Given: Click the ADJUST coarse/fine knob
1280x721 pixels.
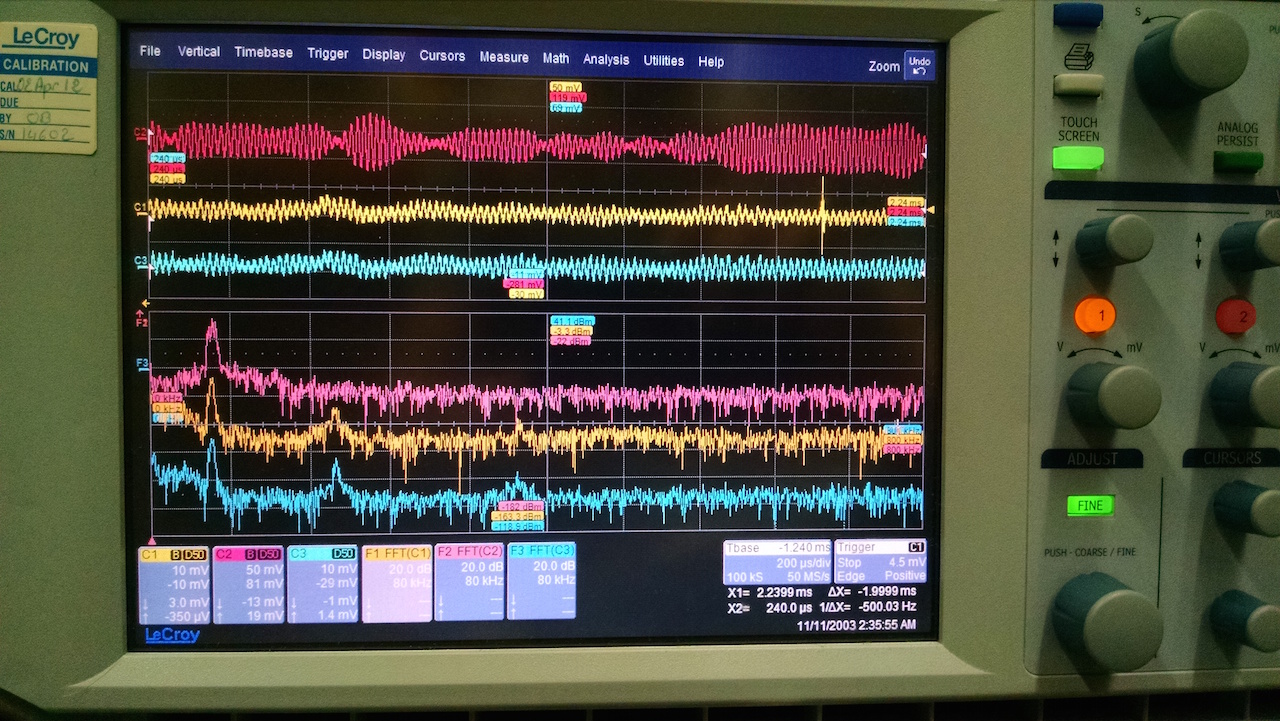Looking at the screenshot, I should 1106,621.
